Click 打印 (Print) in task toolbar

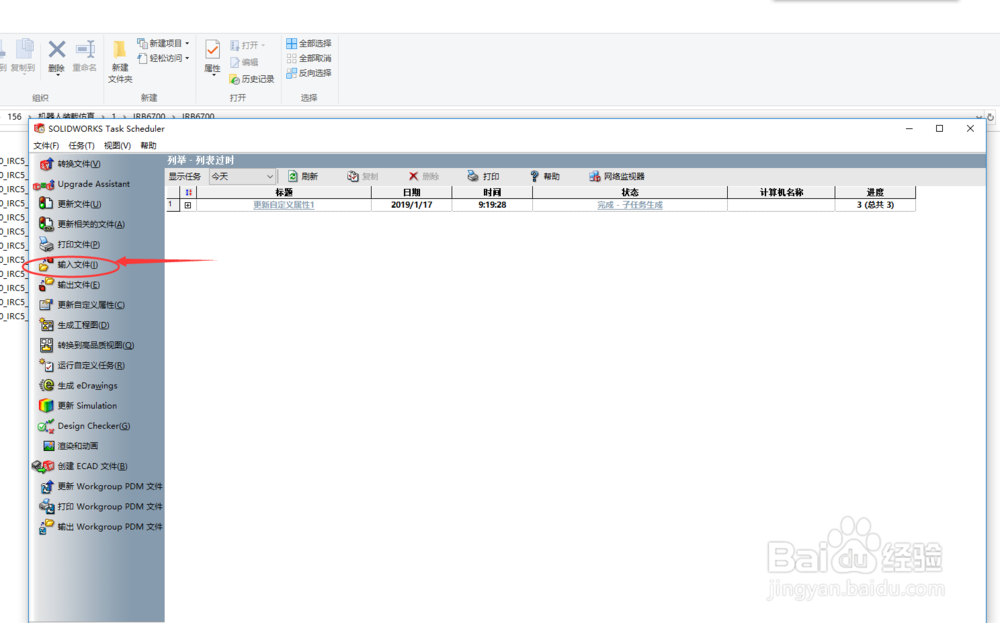483,177
